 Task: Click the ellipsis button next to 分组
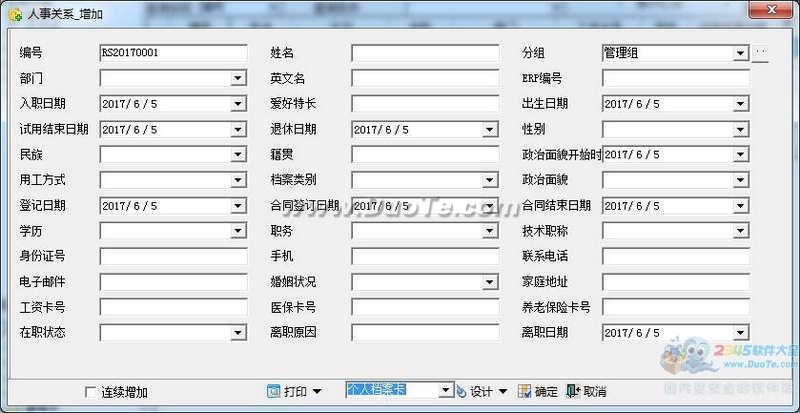pos(760,52)
